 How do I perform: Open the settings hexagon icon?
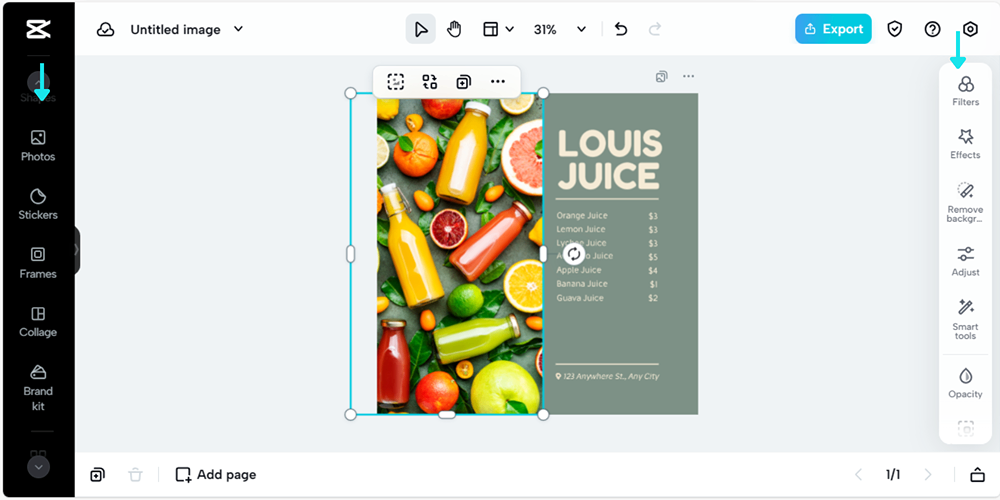coord(970,29)
